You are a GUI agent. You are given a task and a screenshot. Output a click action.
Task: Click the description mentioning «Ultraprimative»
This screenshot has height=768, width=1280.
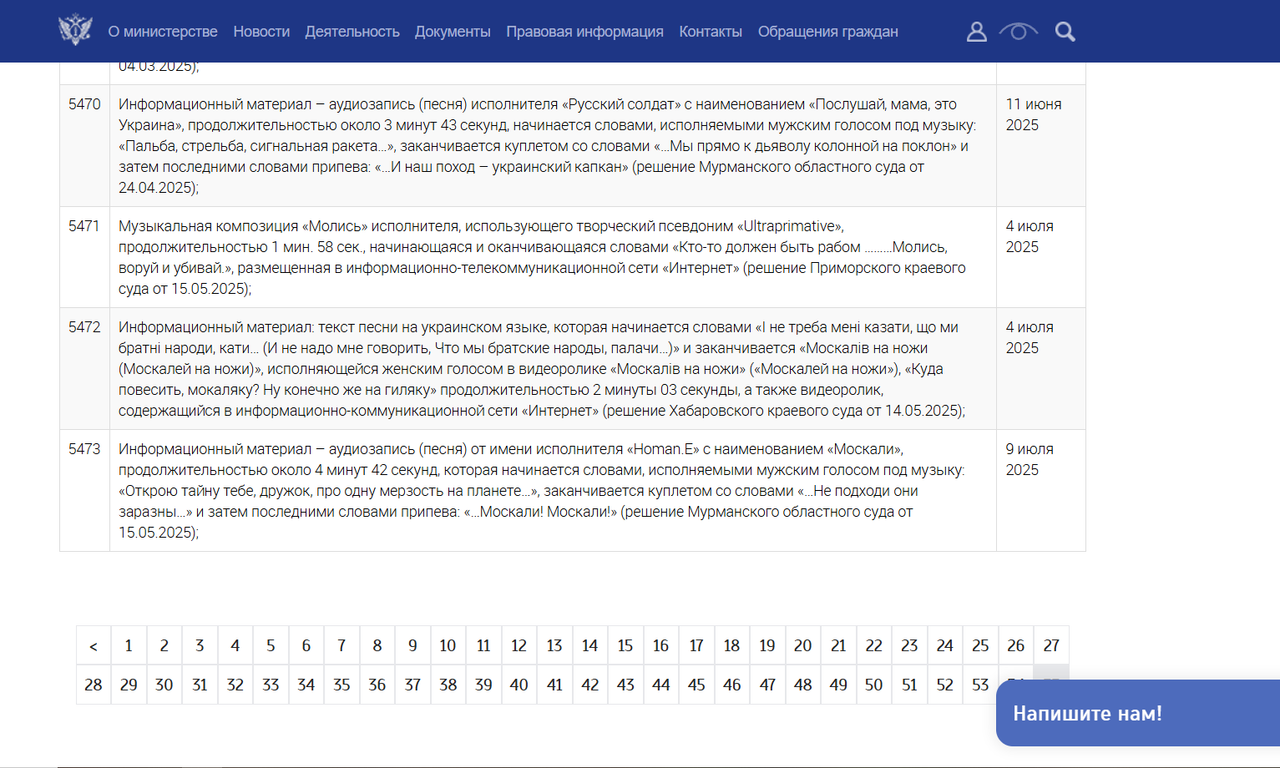coord(553,257)
